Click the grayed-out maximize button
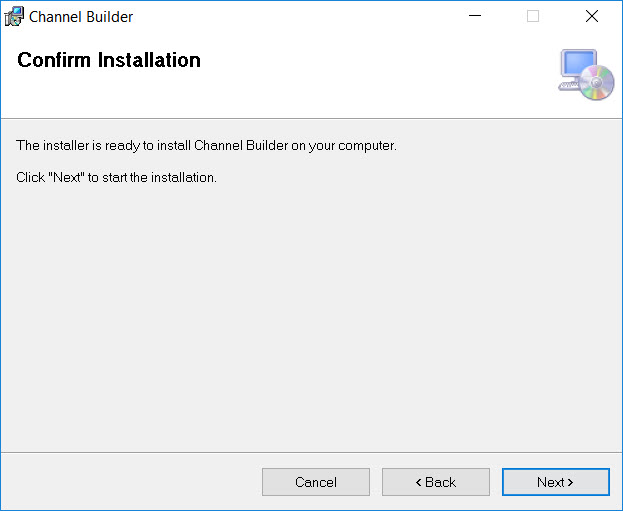This screenshot has height=511, width=623. point(533,16)
